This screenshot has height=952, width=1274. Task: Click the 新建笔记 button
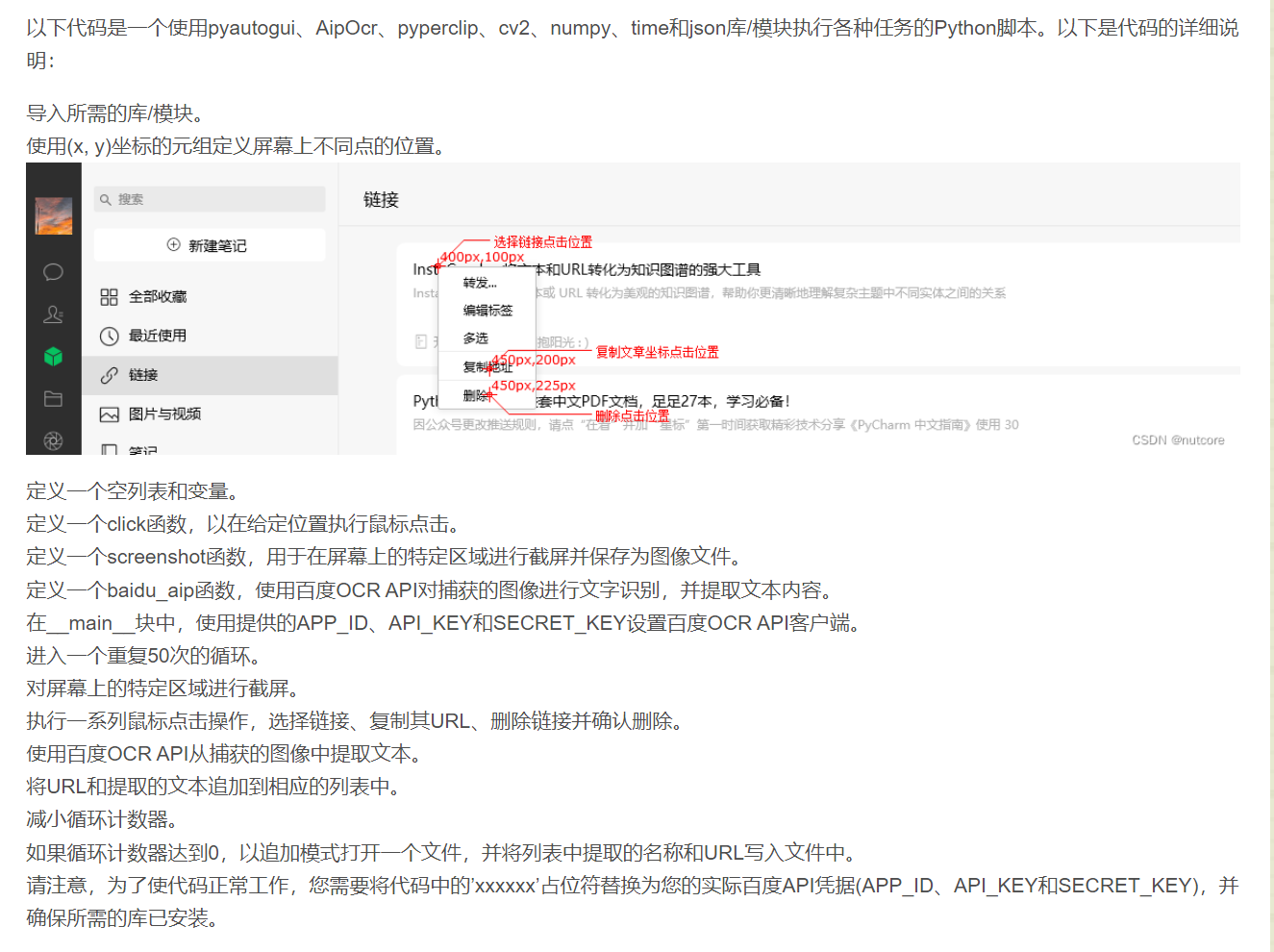(x=210, y=245)
